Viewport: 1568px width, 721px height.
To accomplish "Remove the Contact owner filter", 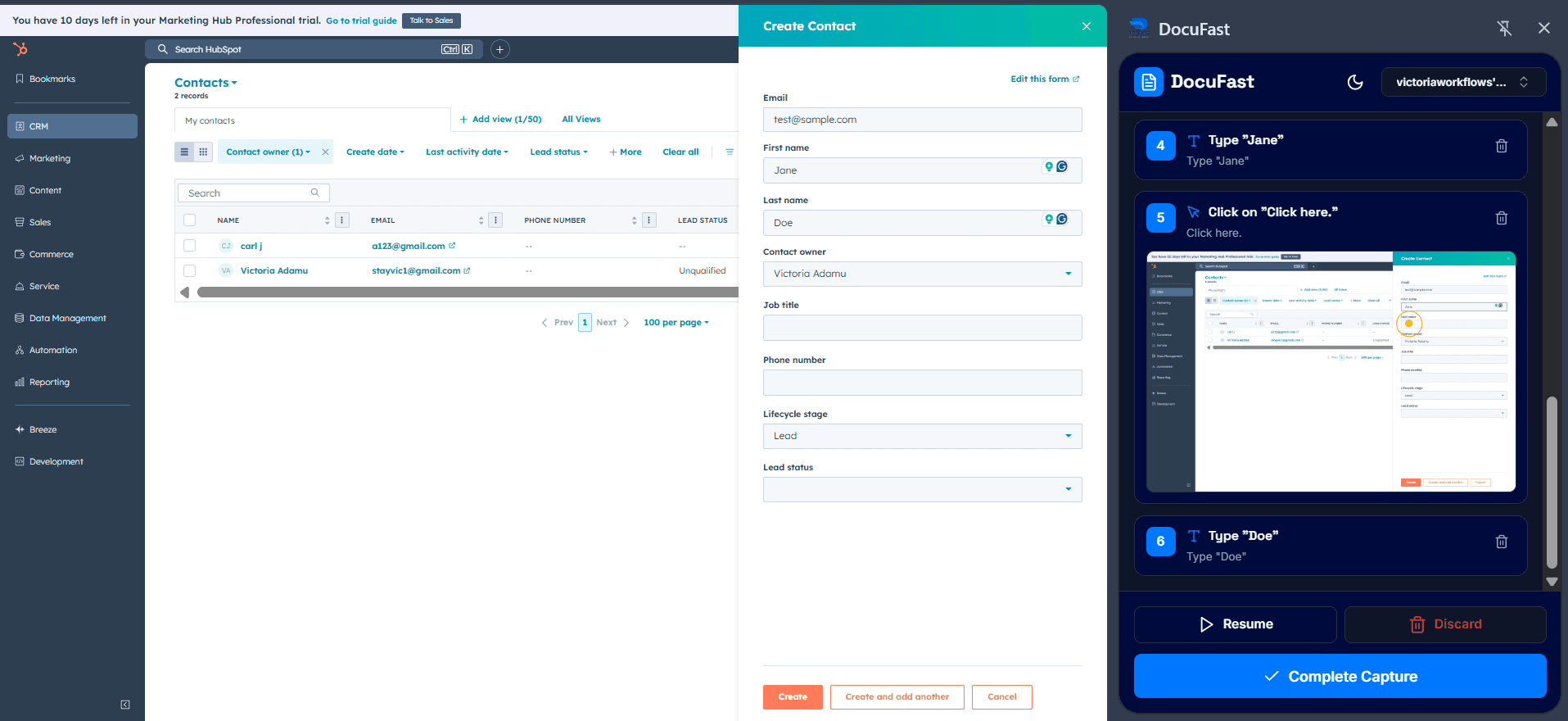I will pyautogui.click(x=325, y=152).
